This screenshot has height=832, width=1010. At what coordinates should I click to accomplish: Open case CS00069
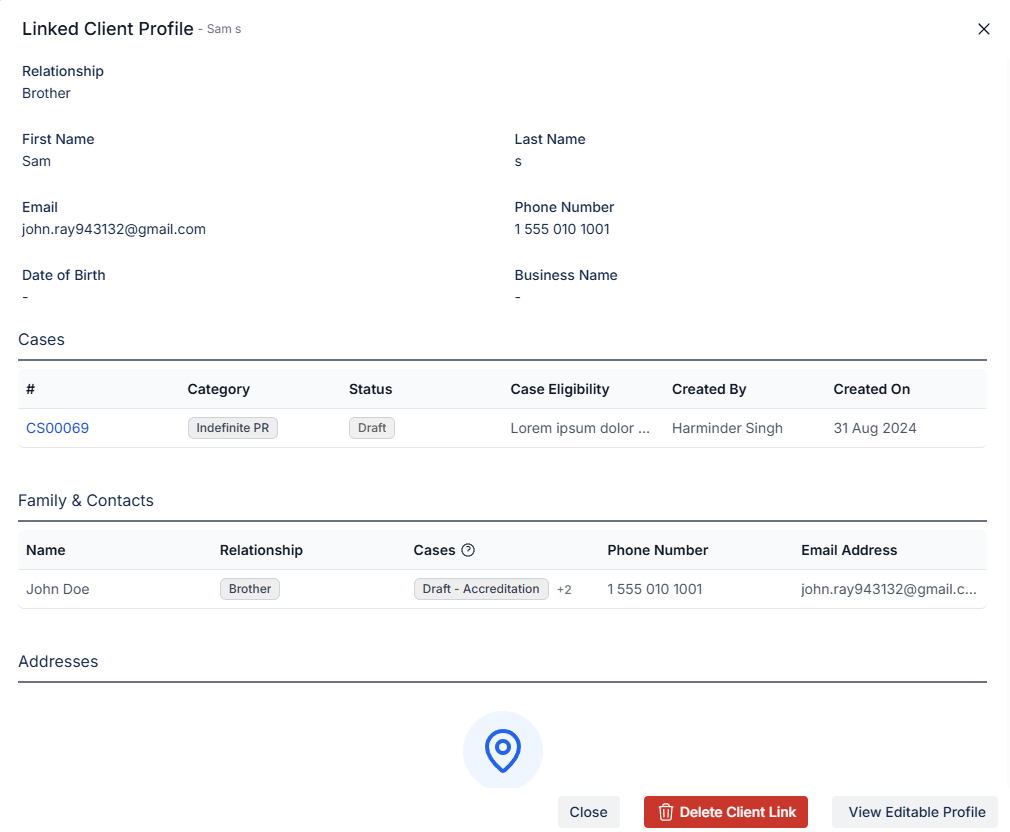[x=57, y=427]
